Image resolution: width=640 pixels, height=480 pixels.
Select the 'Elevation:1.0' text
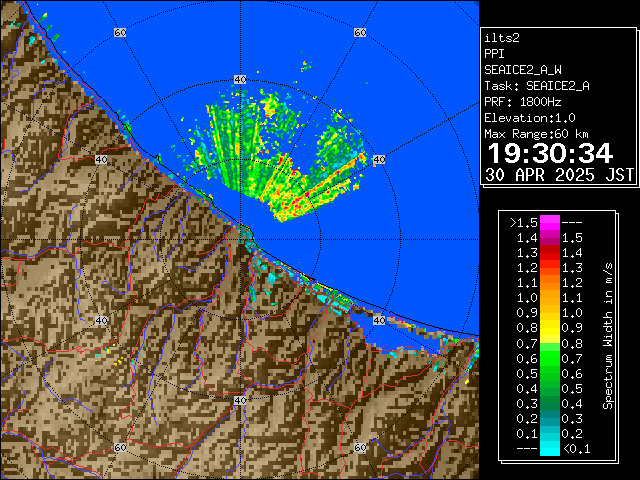530,118
